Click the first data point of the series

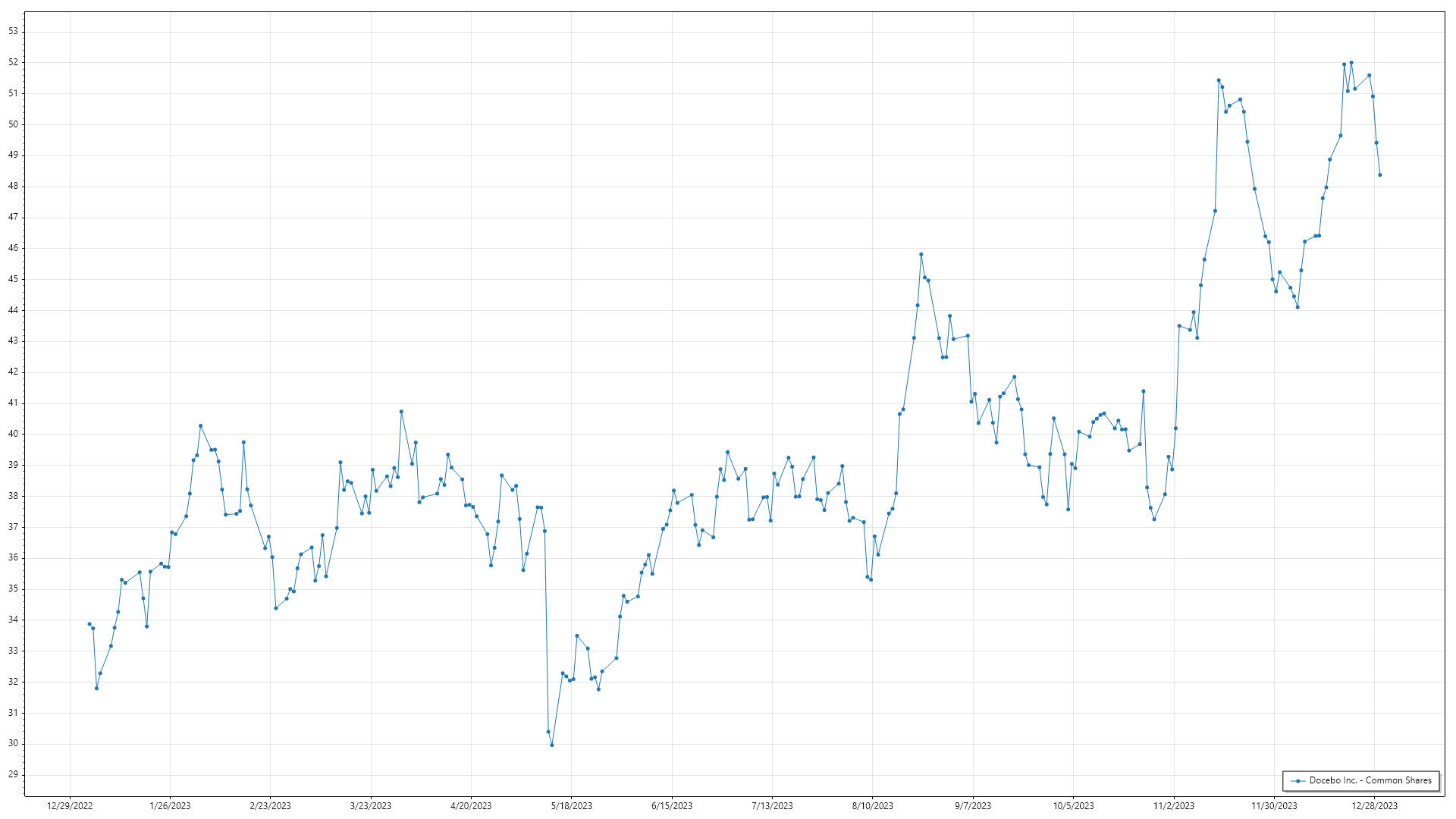89,624
